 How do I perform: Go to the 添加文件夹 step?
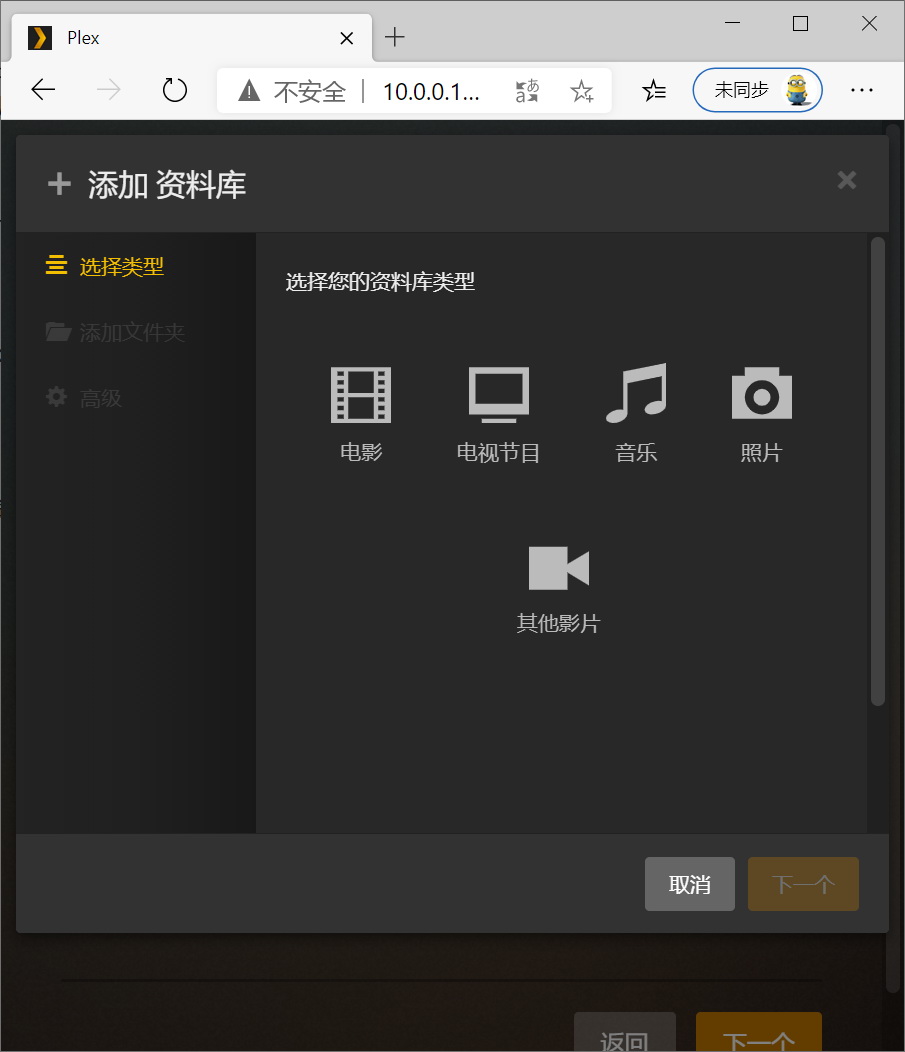[115, 332]
